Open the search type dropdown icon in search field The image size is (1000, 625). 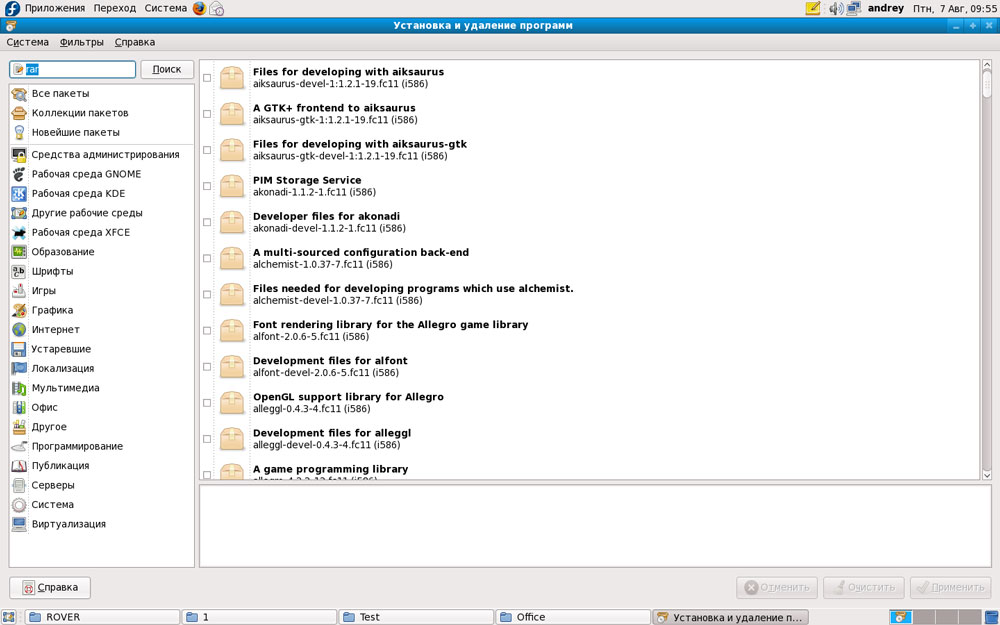point(18,69)
